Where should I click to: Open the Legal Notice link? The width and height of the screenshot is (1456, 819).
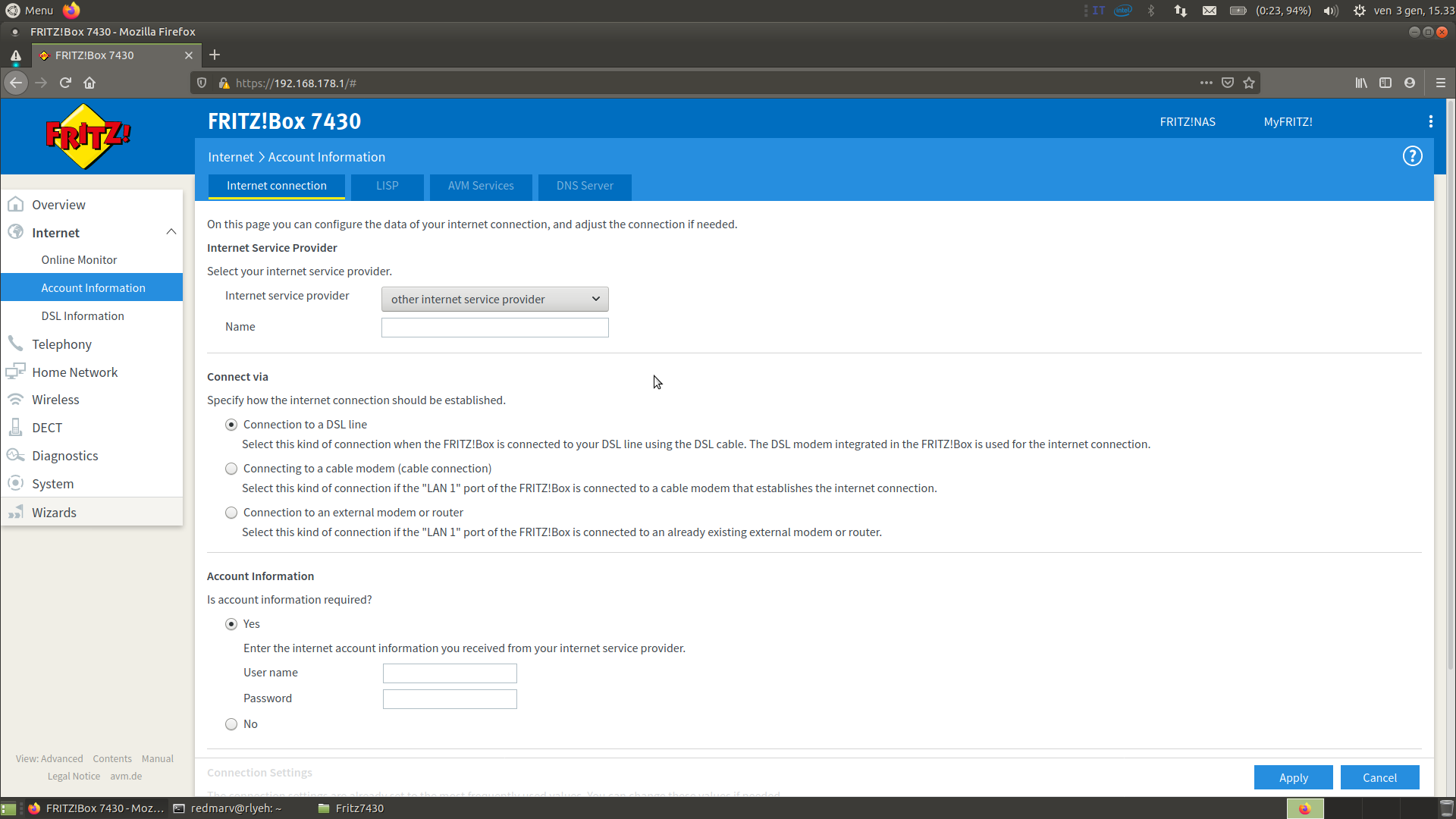pos(74,776)
